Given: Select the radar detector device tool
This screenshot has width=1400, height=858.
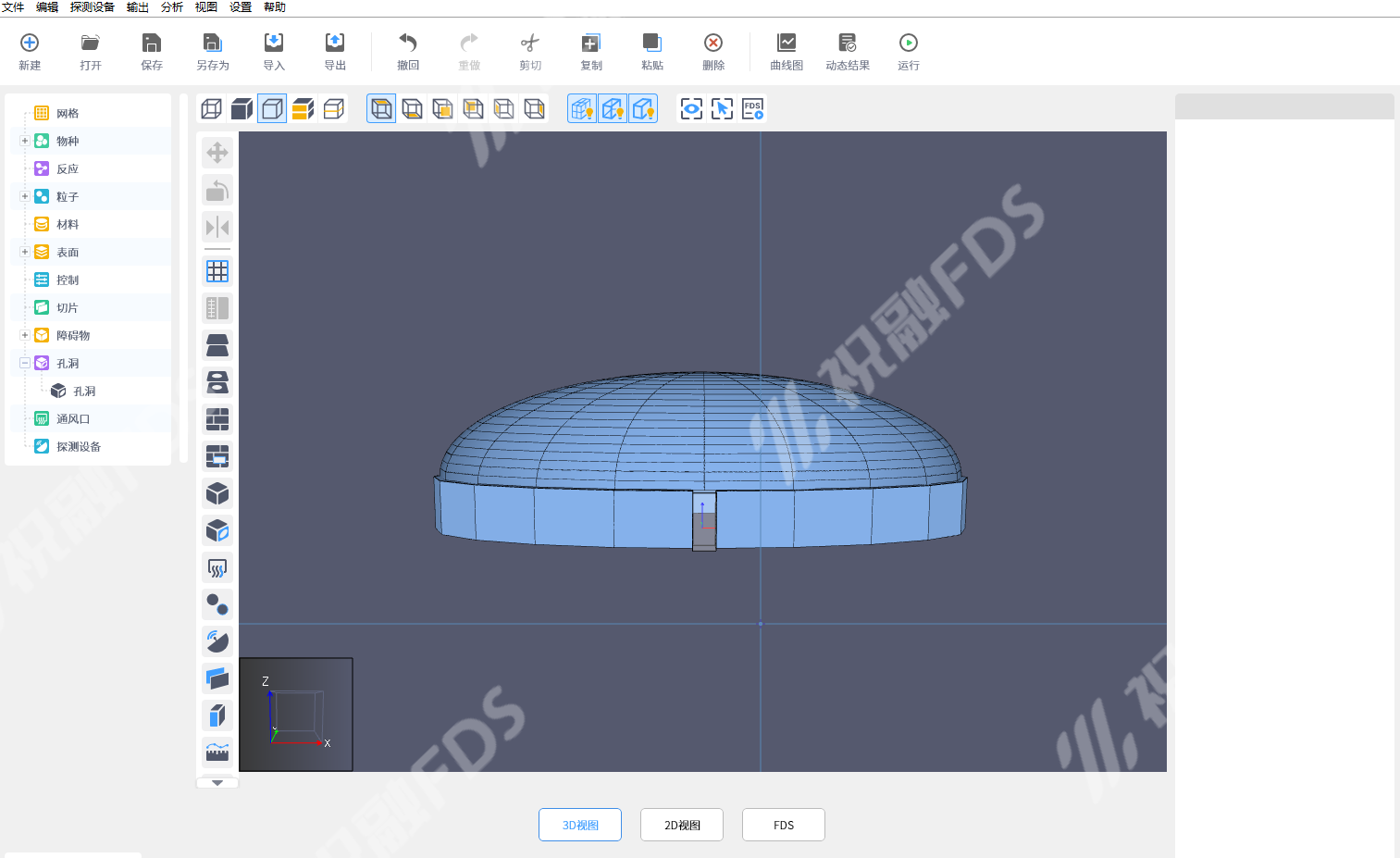Looking at the screenshot, I should 217,641.
